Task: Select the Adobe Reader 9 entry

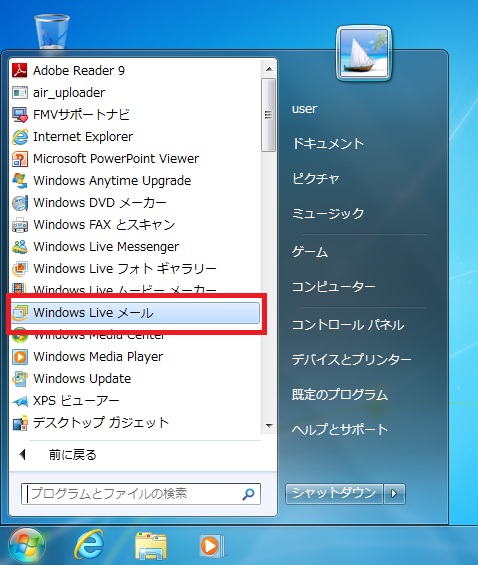Action: [135, 71]
